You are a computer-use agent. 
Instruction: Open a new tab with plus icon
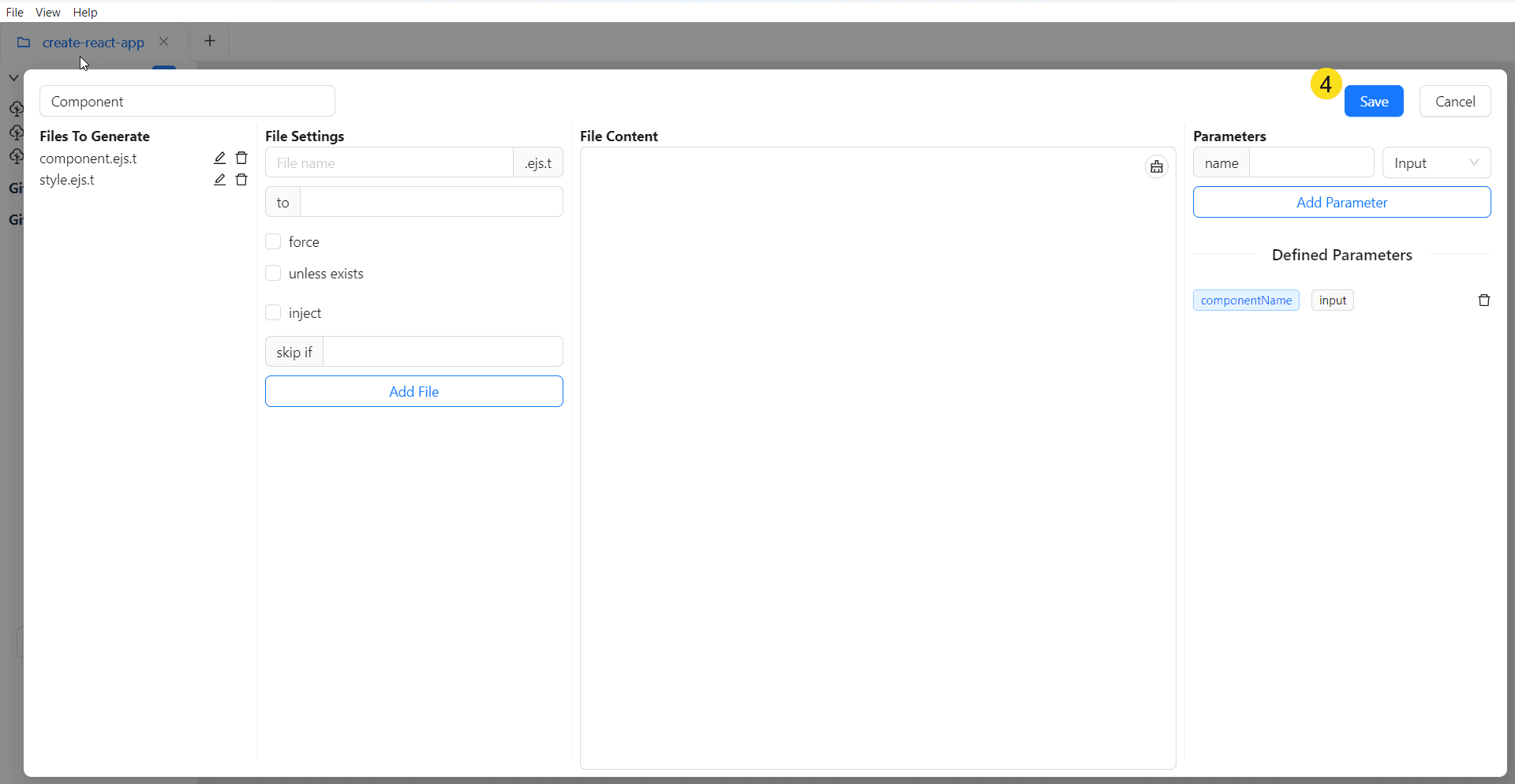210,41
